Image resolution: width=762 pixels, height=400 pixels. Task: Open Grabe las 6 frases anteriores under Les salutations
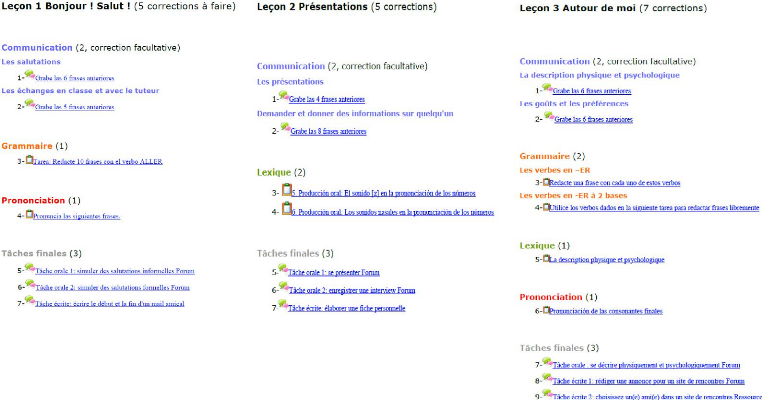(75, 78)
